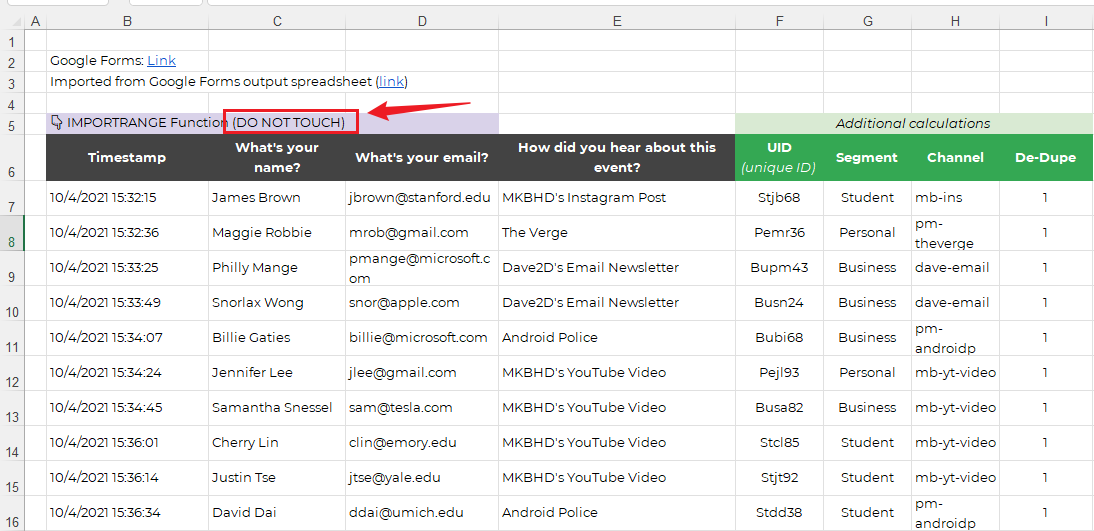Viewport: 1094px width, 531px height.
Task: Click the Additional calculations header cell
Action: 914,124
